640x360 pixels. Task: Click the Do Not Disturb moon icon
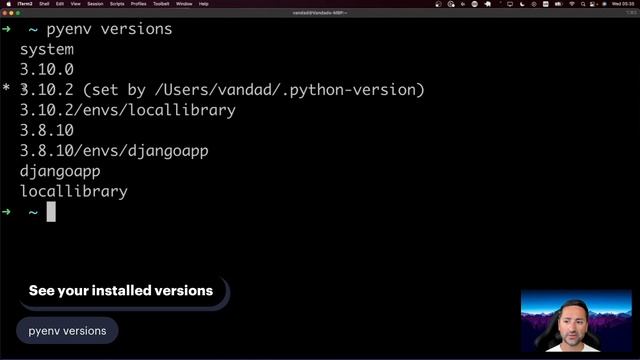(522, 4)
